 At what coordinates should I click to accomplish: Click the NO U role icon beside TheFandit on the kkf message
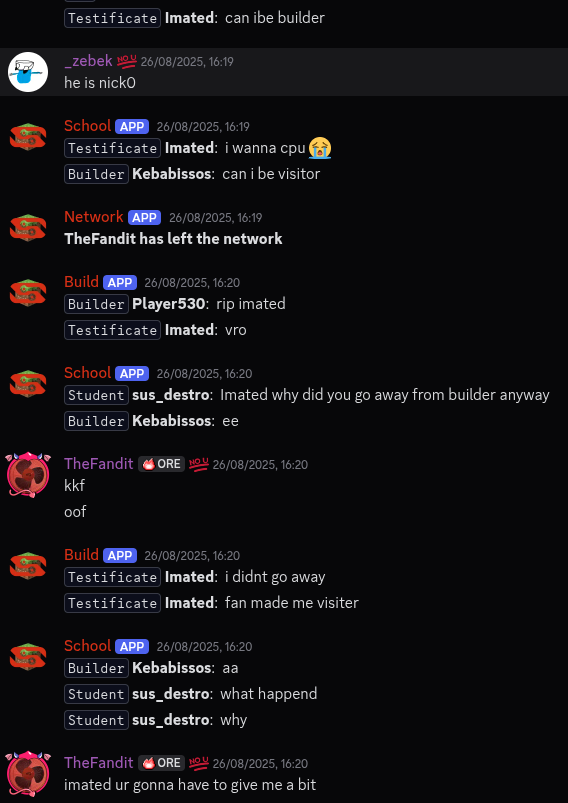pos(199,464)
